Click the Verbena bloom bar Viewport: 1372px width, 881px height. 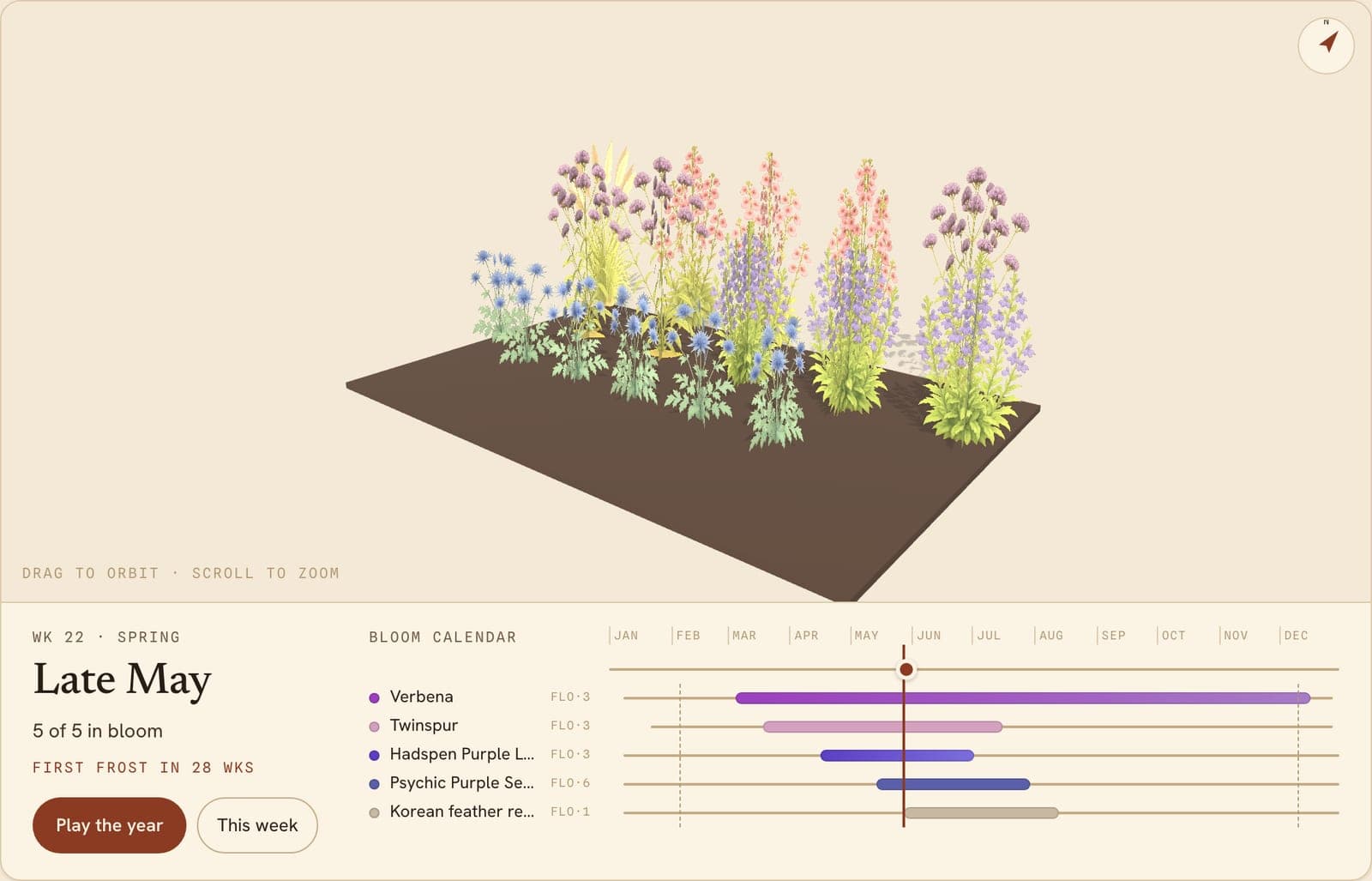pyautogui.click(x=1023, y=698)
